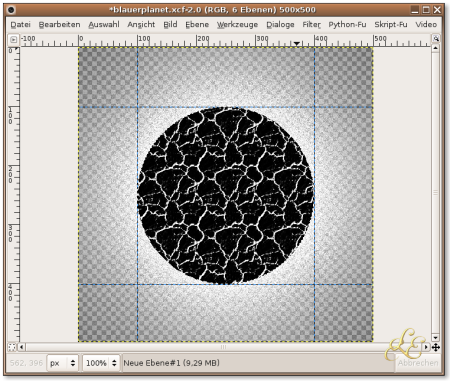Open the Filter menu
Viewport: 450px width, 381px height.
click(311, 25)
